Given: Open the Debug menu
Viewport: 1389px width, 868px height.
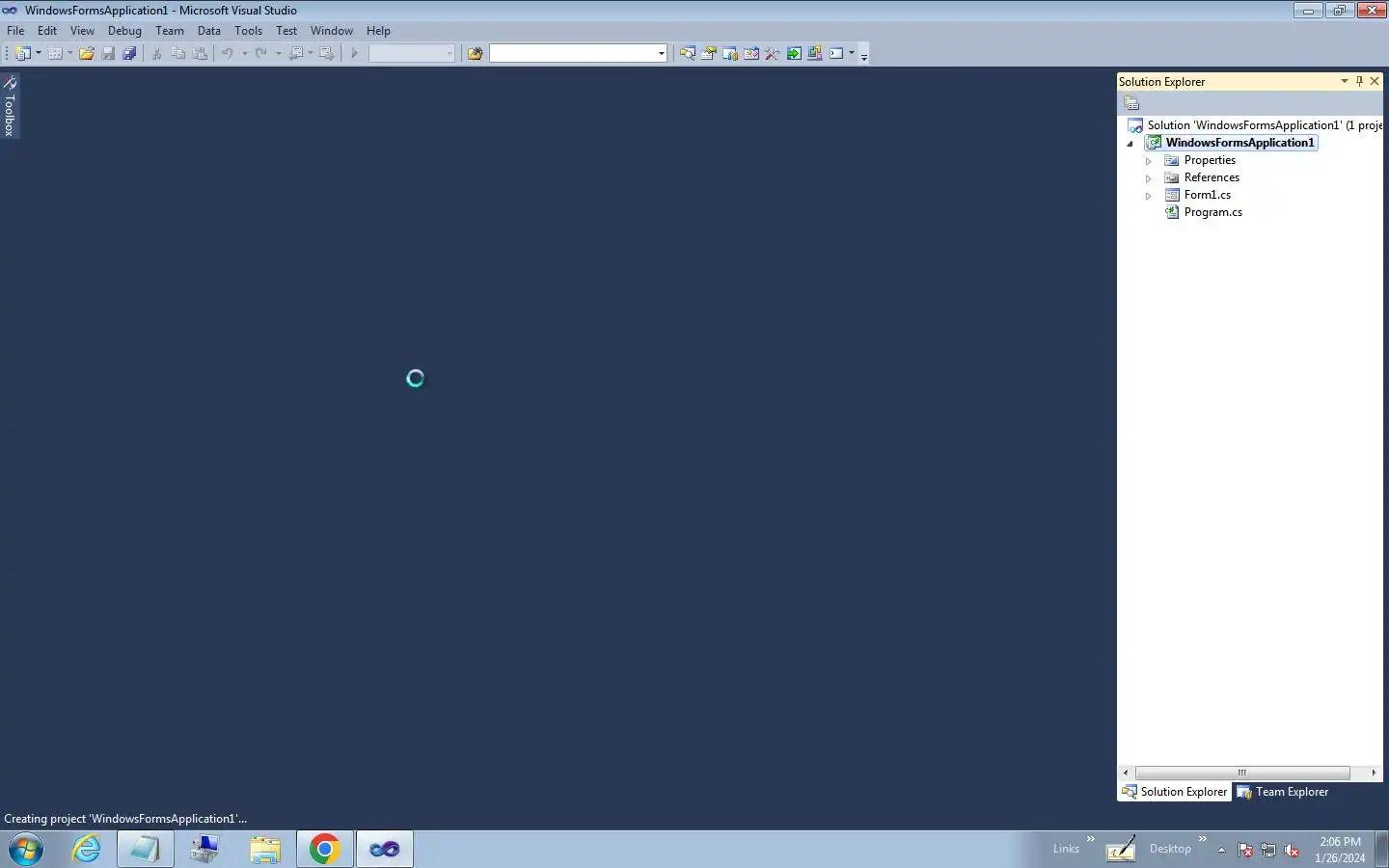Looking at the screenshot, I should point(124,31).
